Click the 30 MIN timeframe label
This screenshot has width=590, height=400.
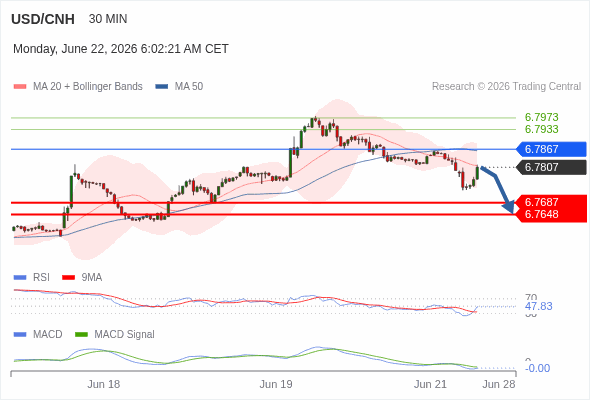(108, 19)
